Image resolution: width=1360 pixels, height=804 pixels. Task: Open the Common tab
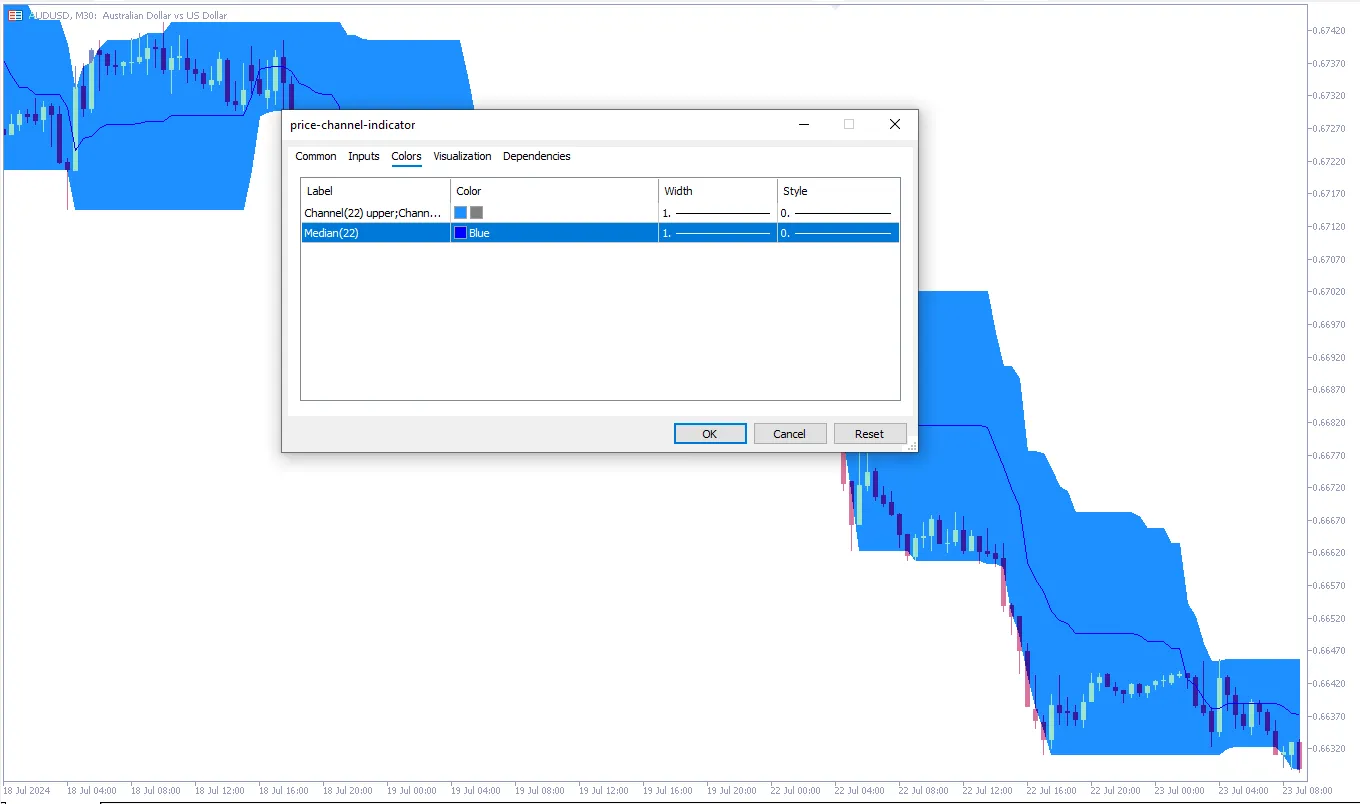click(315, 156)
